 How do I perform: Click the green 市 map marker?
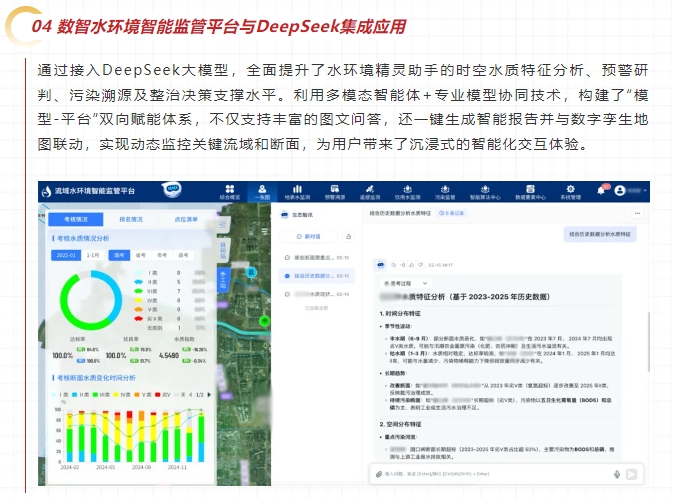[265, 321]
